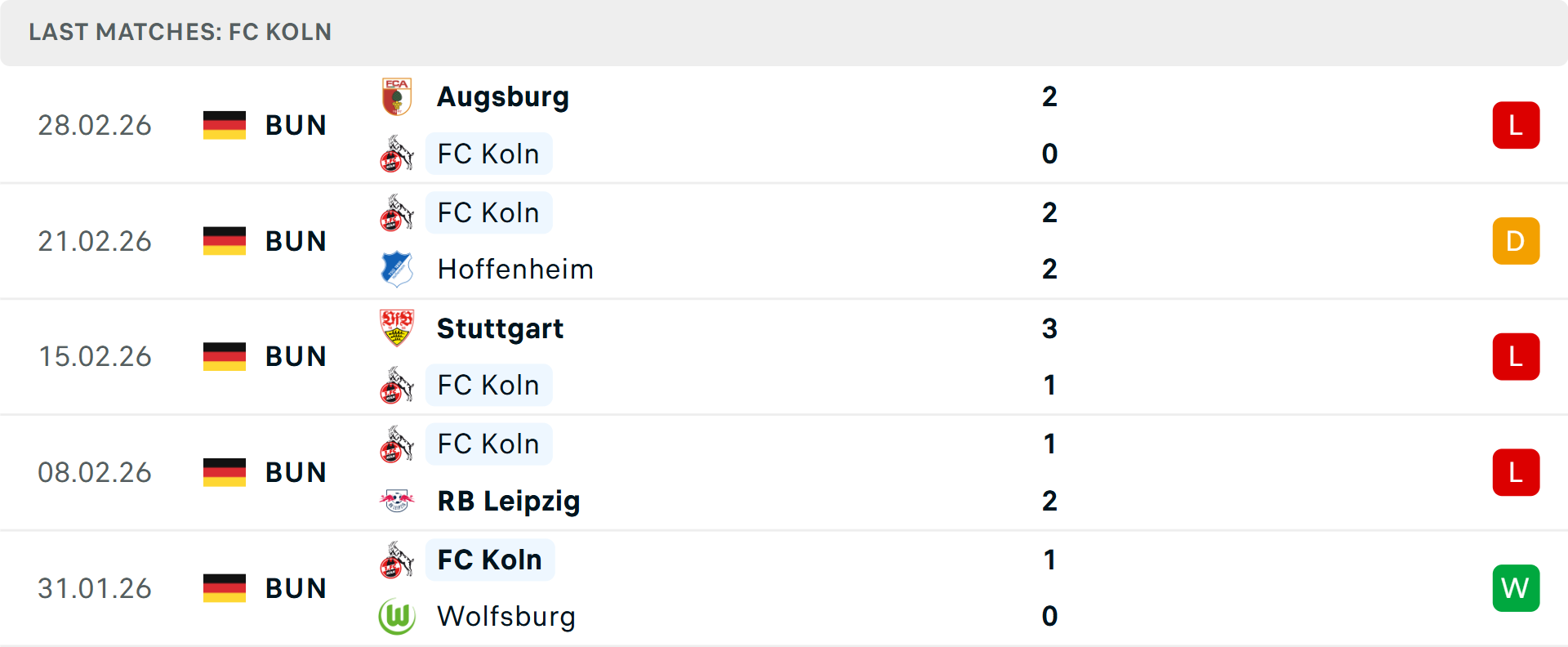Click BUN league label on 08.02.26 row
Image resolution: width=1568 pixels, height=647 pixels.
[x=296, y=472]
